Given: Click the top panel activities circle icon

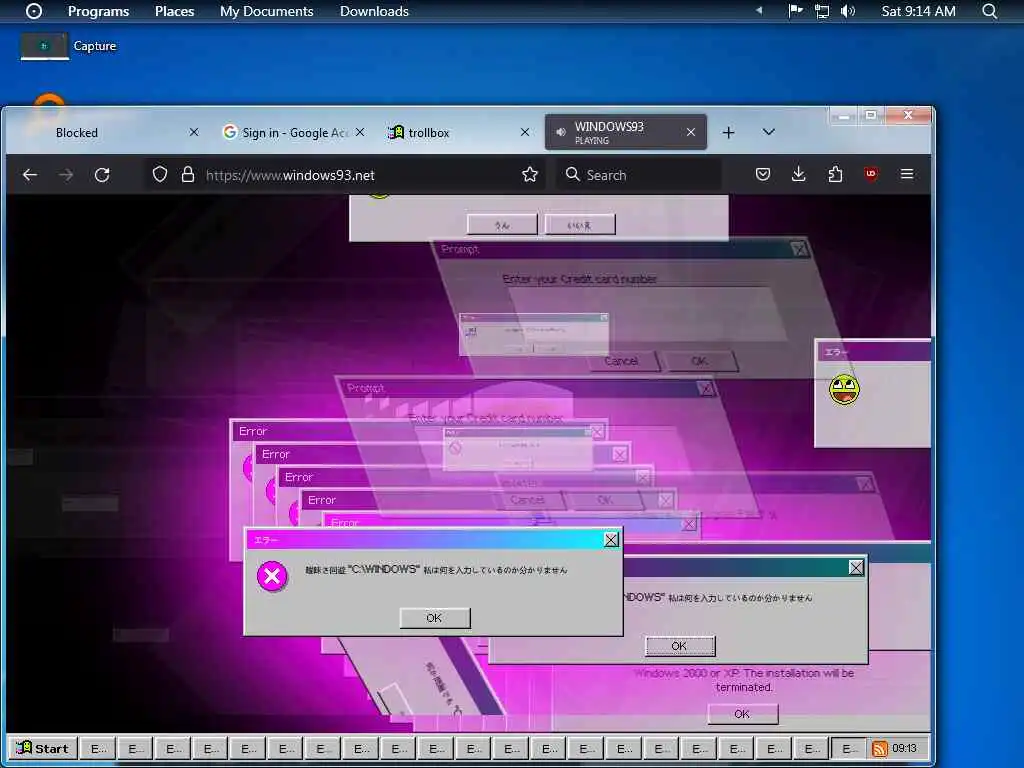Looking at the screenshot, I should tap(34, 11).
